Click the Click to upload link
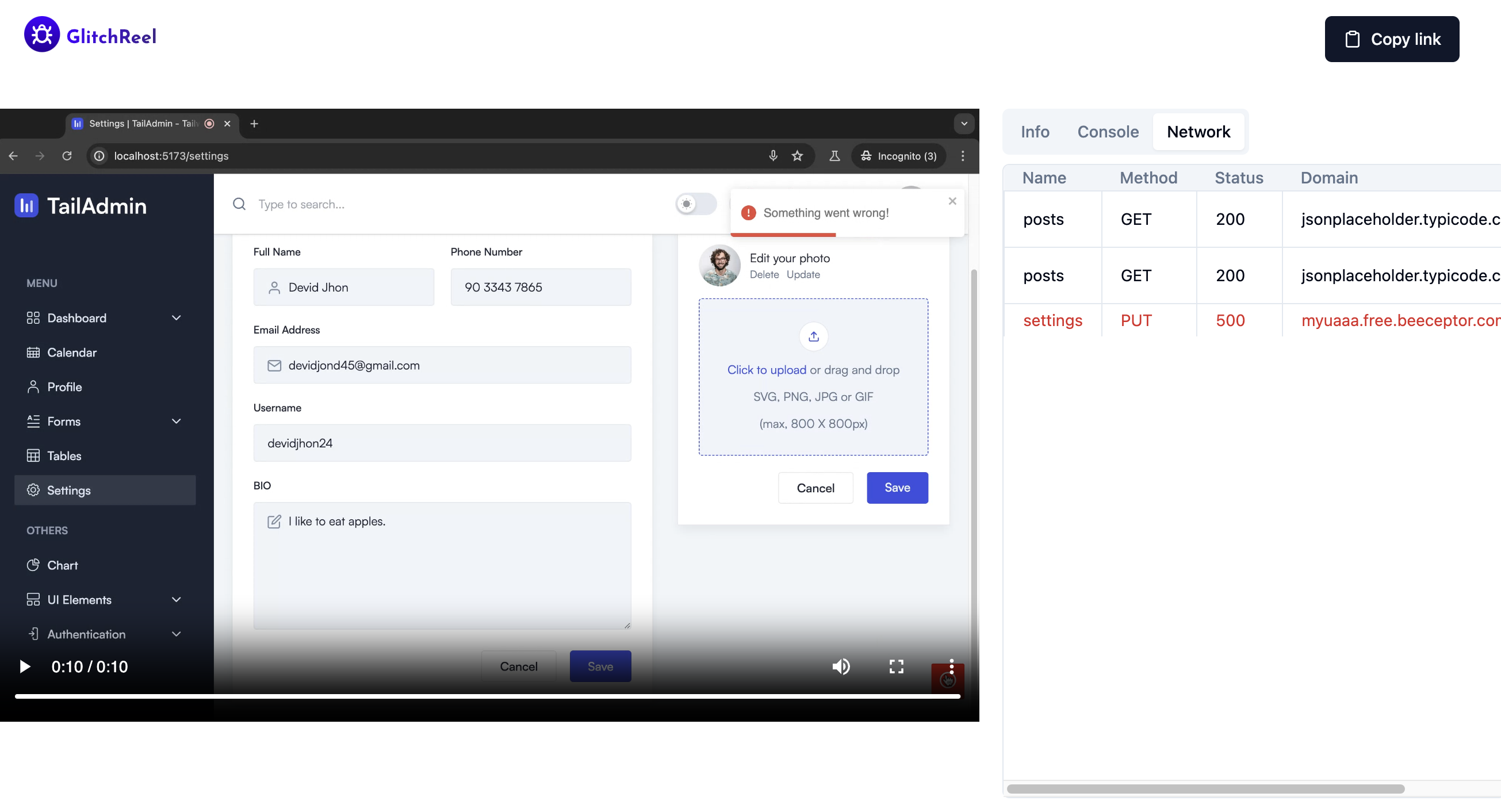This screenshot has height=812, width=1501. click(x=766, y=370)
